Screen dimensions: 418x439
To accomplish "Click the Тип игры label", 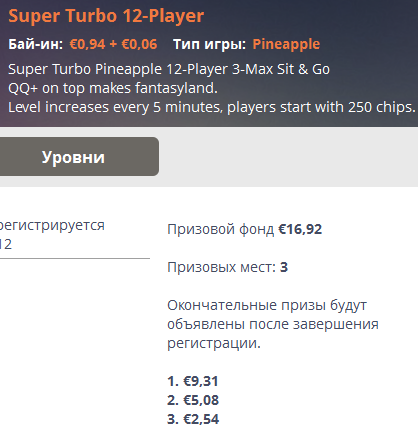I will 209,44.
